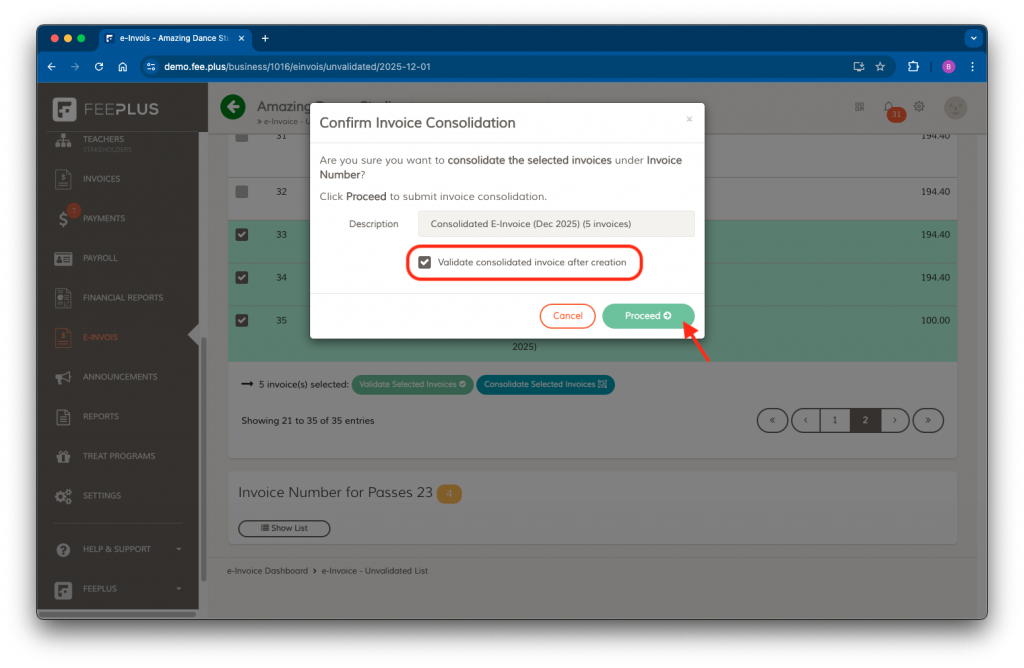1024x668 pixels.
Task: Expand the FEEPLUS sidebar dropdown
Action: click(x=117, y=589)
